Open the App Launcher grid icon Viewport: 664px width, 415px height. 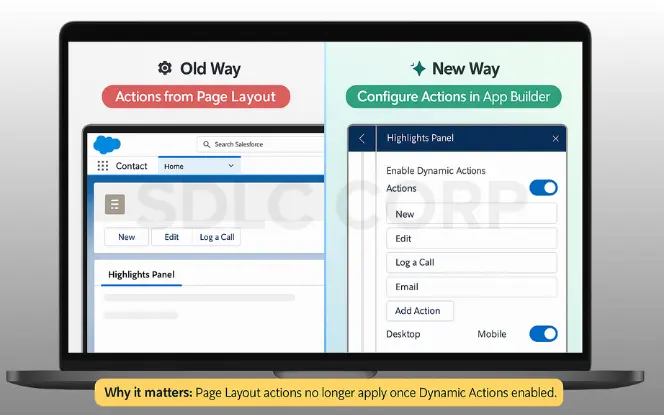point(102,166)
